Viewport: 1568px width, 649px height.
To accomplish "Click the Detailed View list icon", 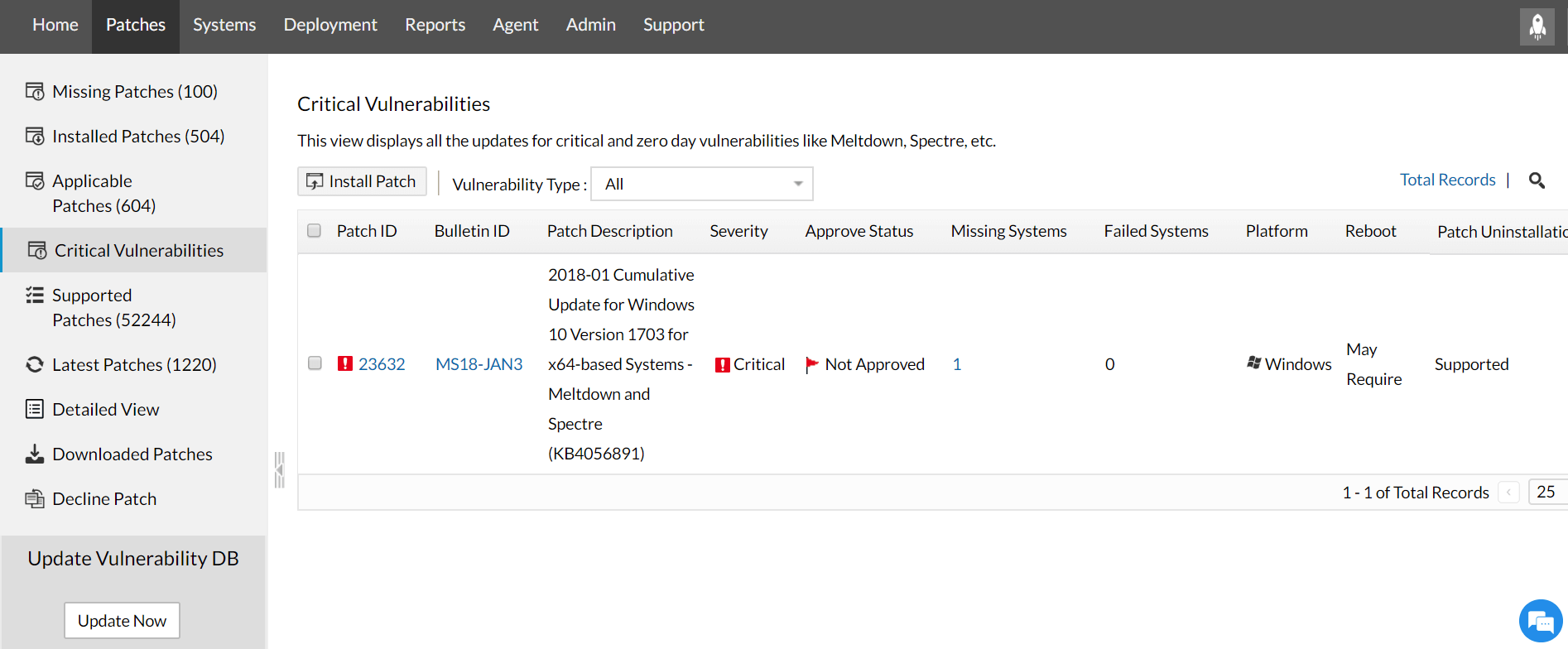I will tap(35, 410).
